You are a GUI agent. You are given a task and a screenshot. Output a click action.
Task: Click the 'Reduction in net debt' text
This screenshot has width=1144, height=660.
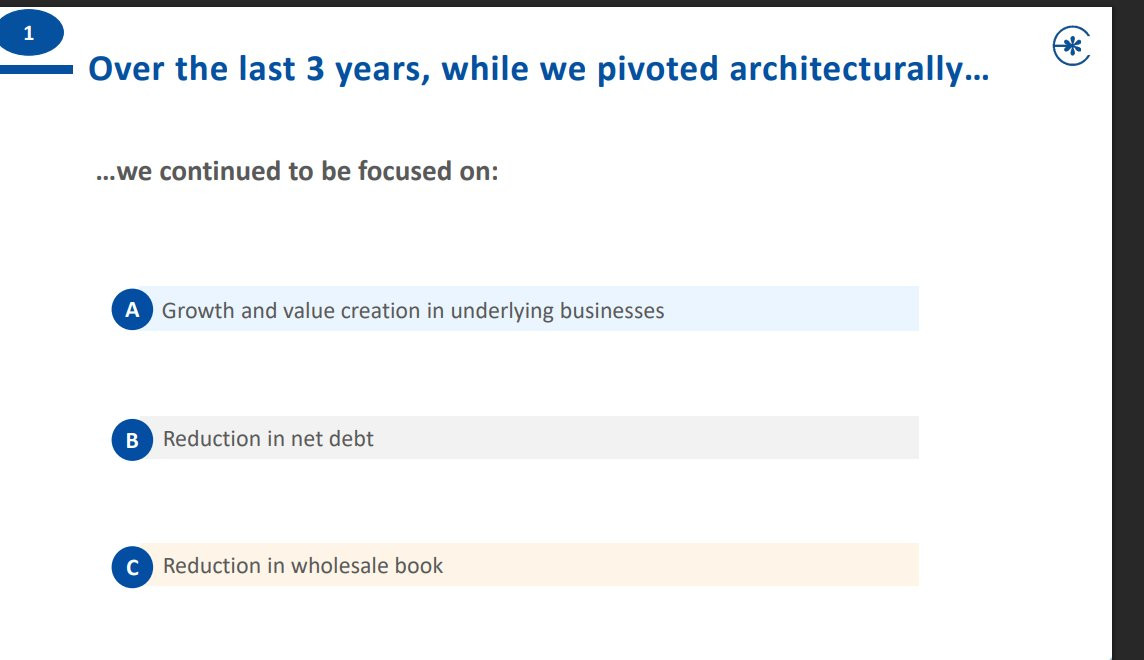pos(268,438)
